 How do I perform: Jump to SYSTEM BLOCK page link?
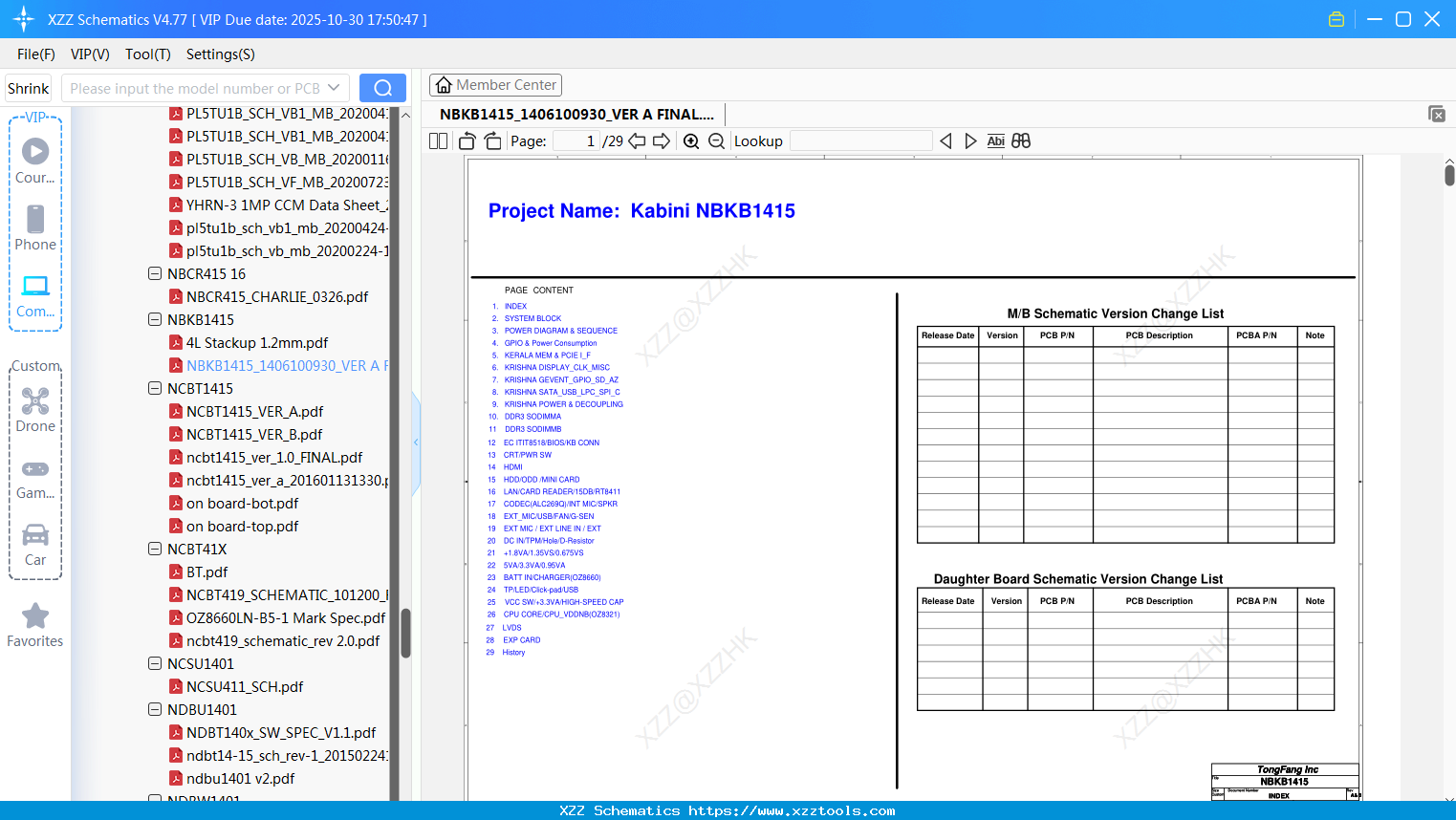pyautogui.click(x=532, y=318)
